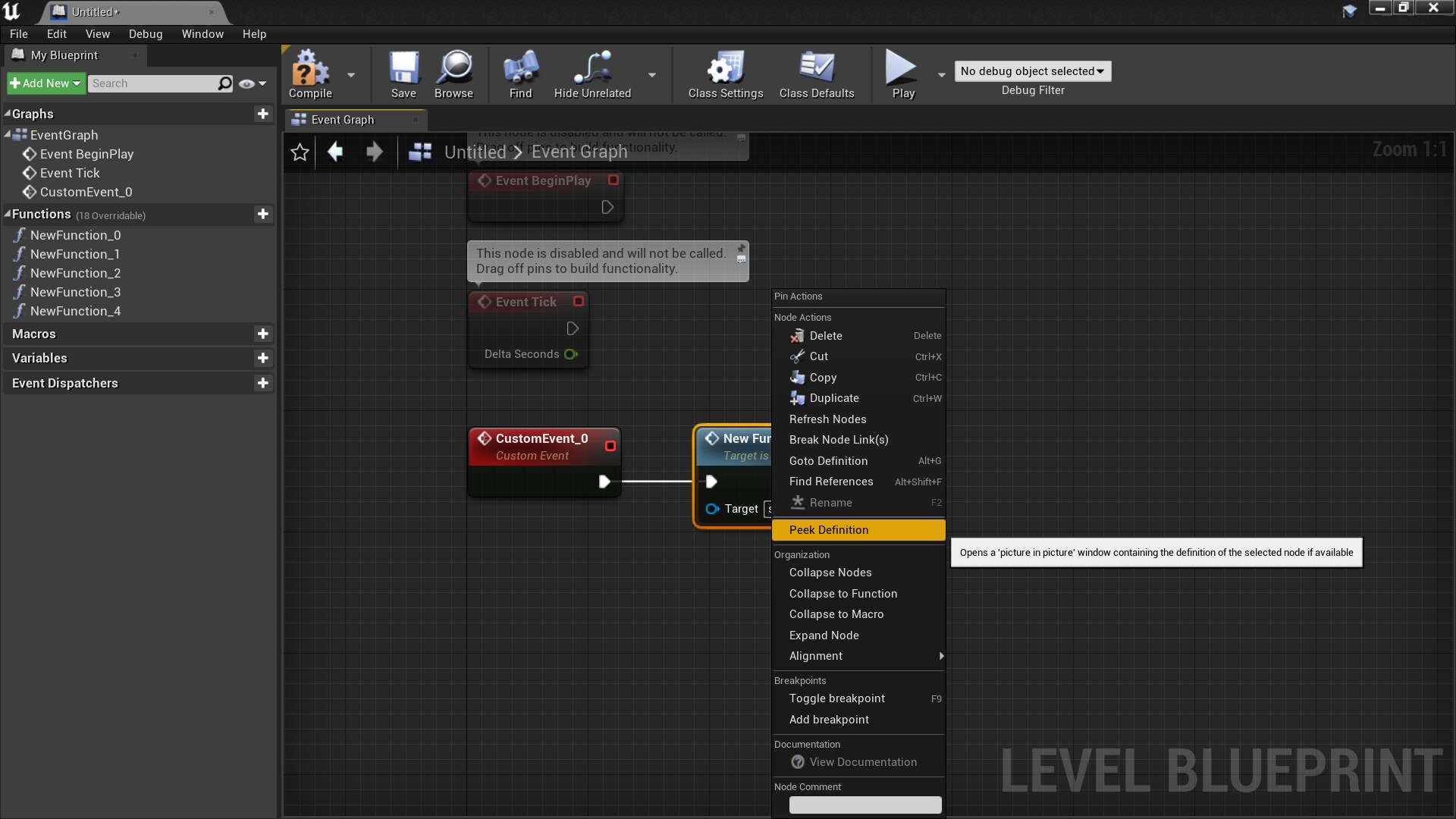This screenshot has height=819, width=1456.
Task: Save the blueprint
Action: point(403,72)
